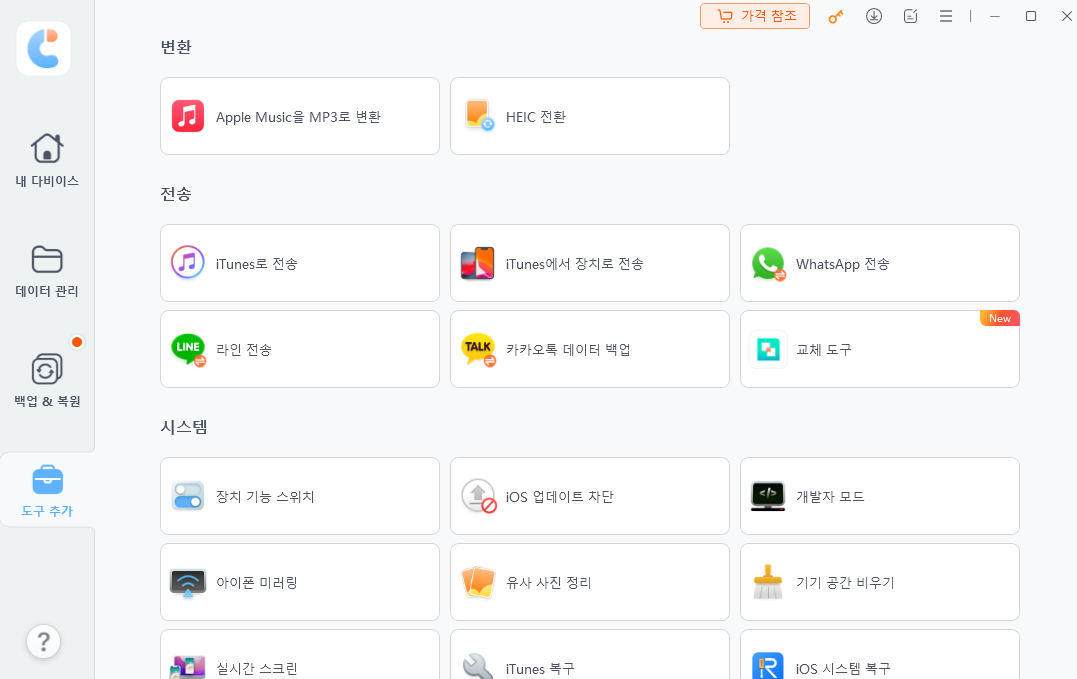The height and width of the screenshot is (679, 1077).
Task: Click the 가격 참조 pricing button
Action: (x=755, y=16)
